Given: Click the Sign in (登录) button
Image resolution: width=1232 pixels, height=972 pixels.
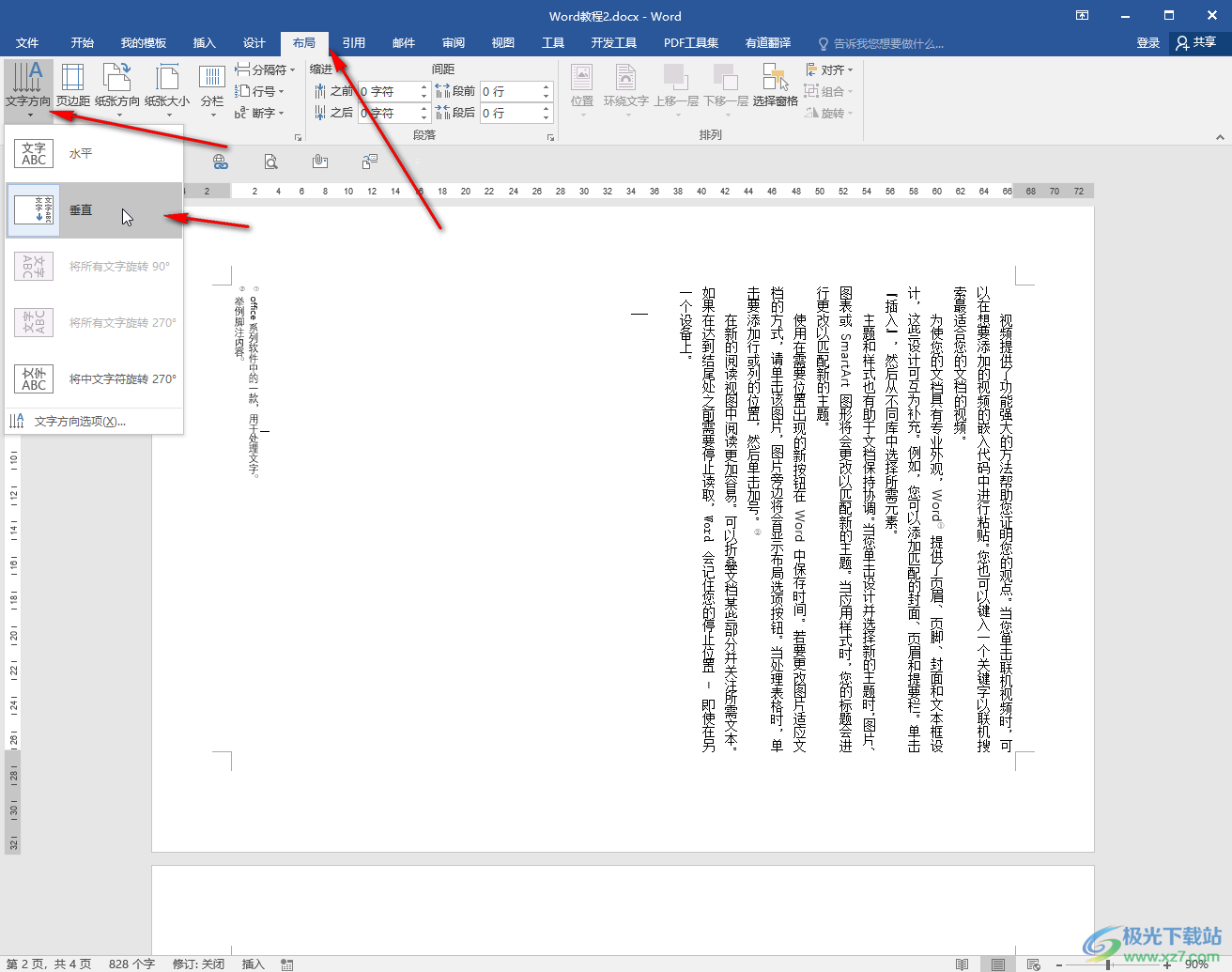Looking at the screenshot, I should [x=1148, y=43].
